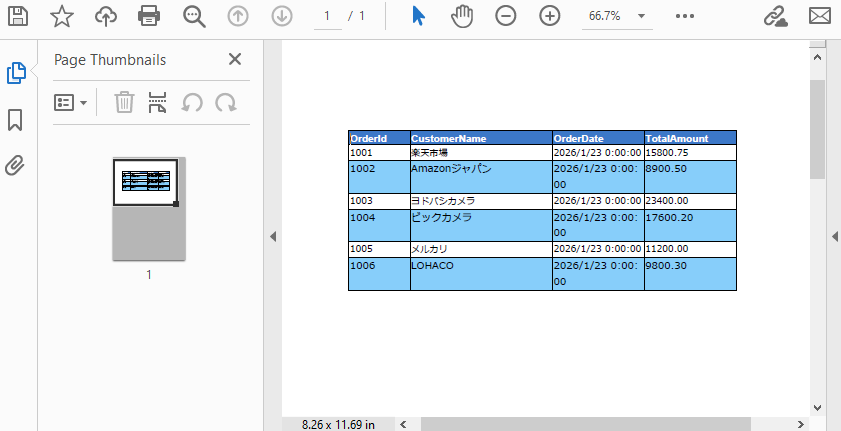Close the Page Thumbnails panel

pos(235,59)
